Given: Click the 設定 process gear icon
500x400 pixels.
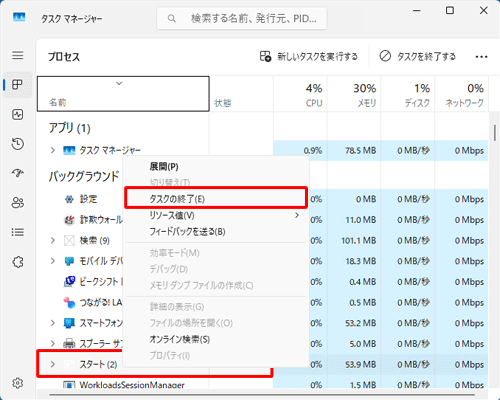Looking at the screenshot, I should click(69, 199).
